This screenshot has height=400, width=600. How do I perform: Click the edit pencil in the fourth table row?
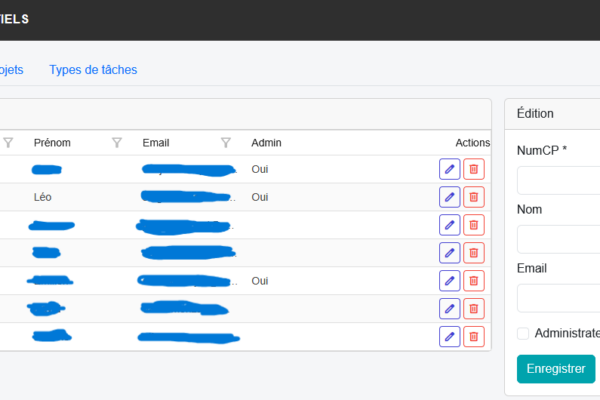pos(449,253)
